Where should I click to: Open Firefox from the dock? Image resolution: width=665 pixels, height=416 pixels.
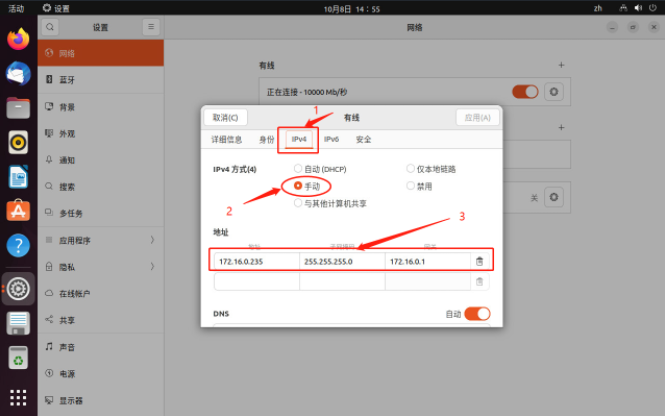[18, 39]
